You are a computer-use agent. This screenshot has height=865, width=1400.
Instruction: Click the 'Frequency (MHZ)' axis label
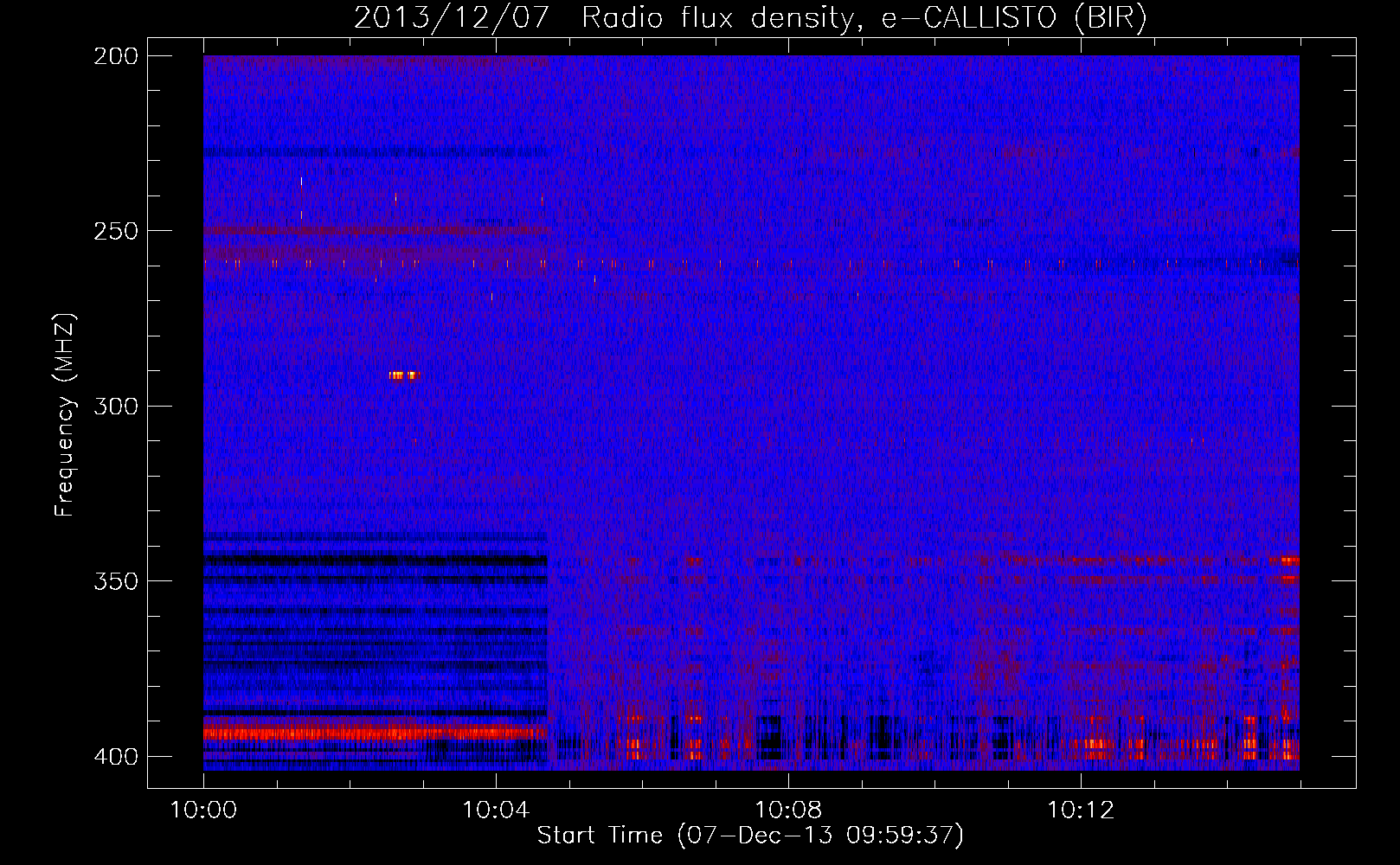pos(65,414)
